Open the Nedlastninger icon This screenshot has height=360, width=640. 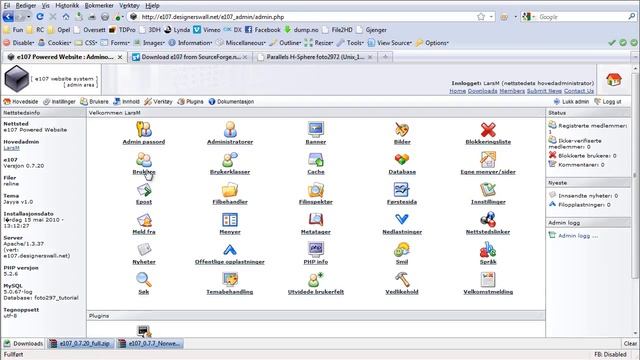[402, 220]
